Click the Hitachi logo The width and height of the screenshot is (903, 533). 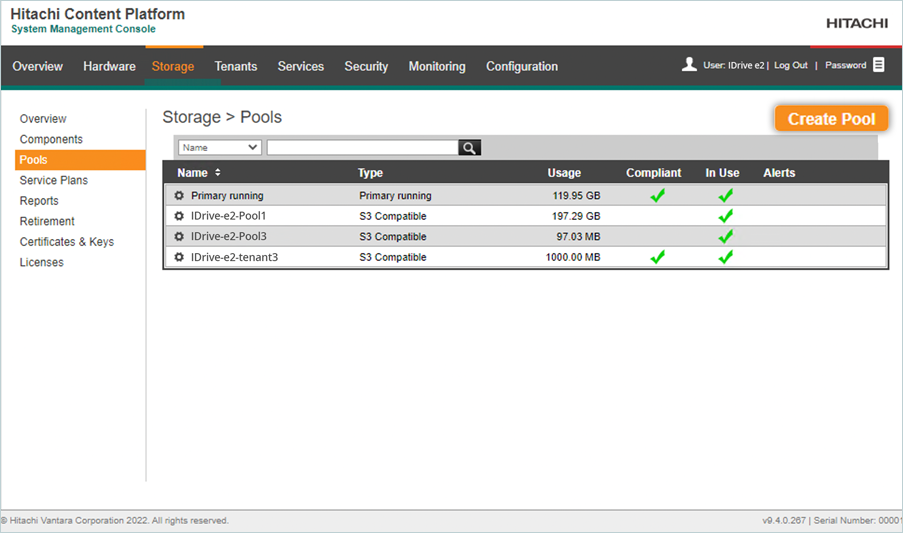[858, 22]
